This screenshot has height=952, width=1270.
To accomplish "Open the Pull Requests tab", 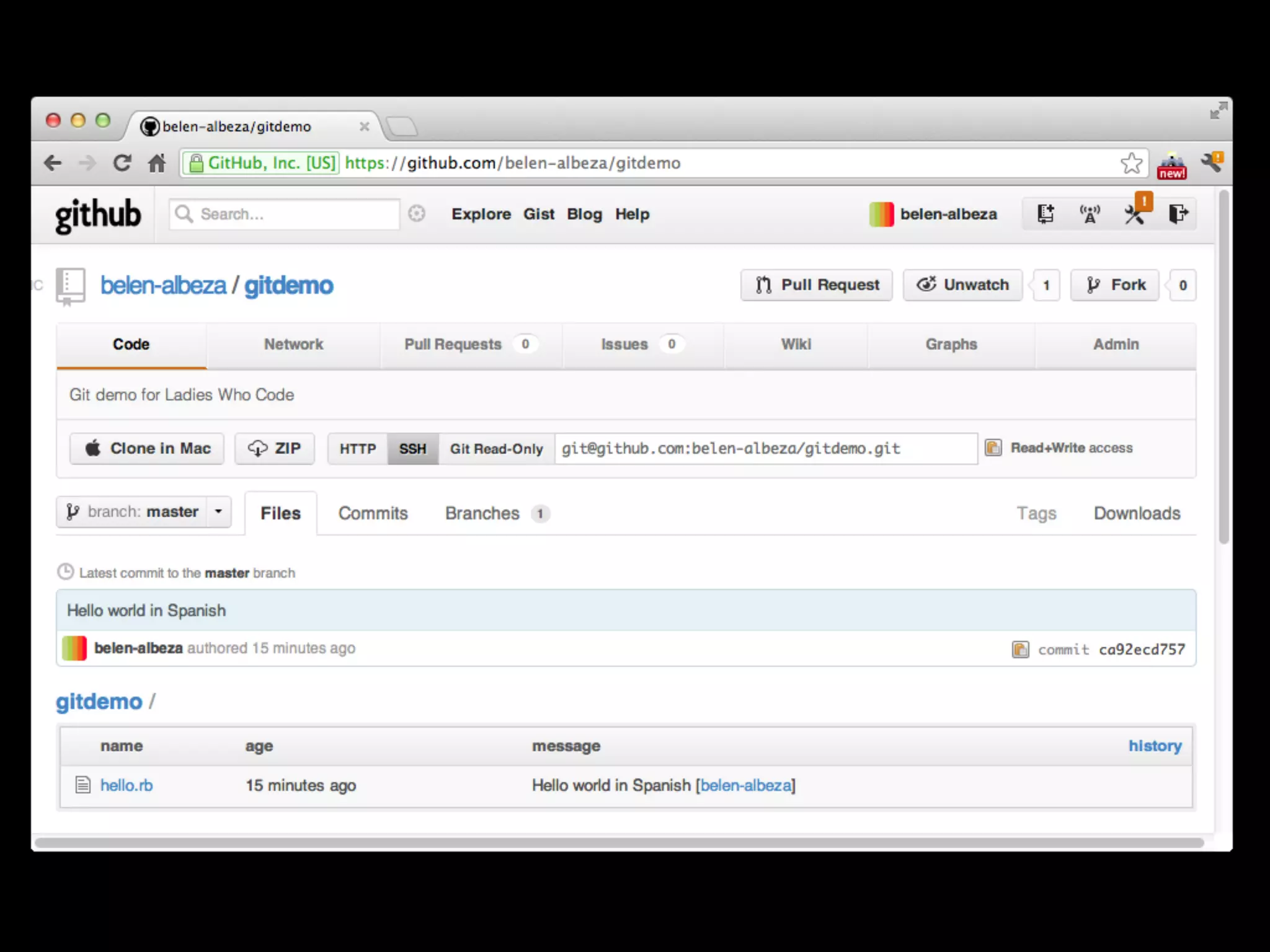I will (471, 345).
